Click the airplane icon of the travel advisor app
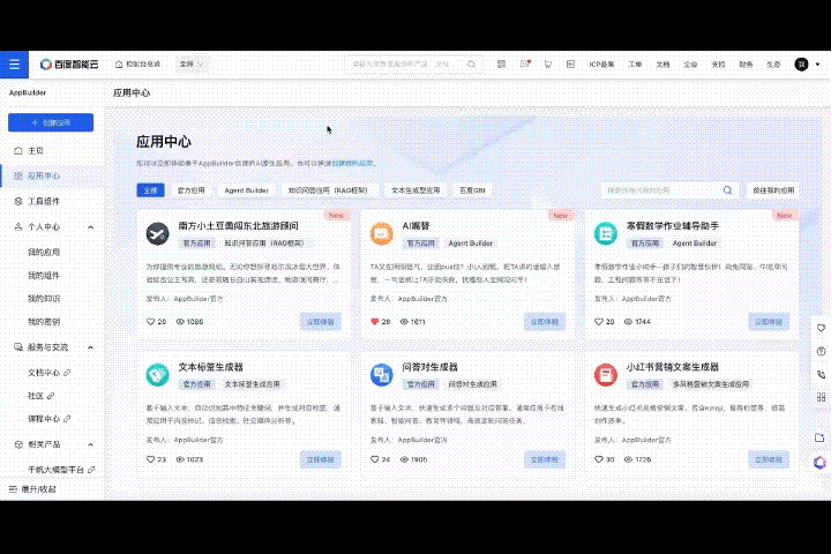Viewport: 832px width, 554px height. click(x=158, y=233)
